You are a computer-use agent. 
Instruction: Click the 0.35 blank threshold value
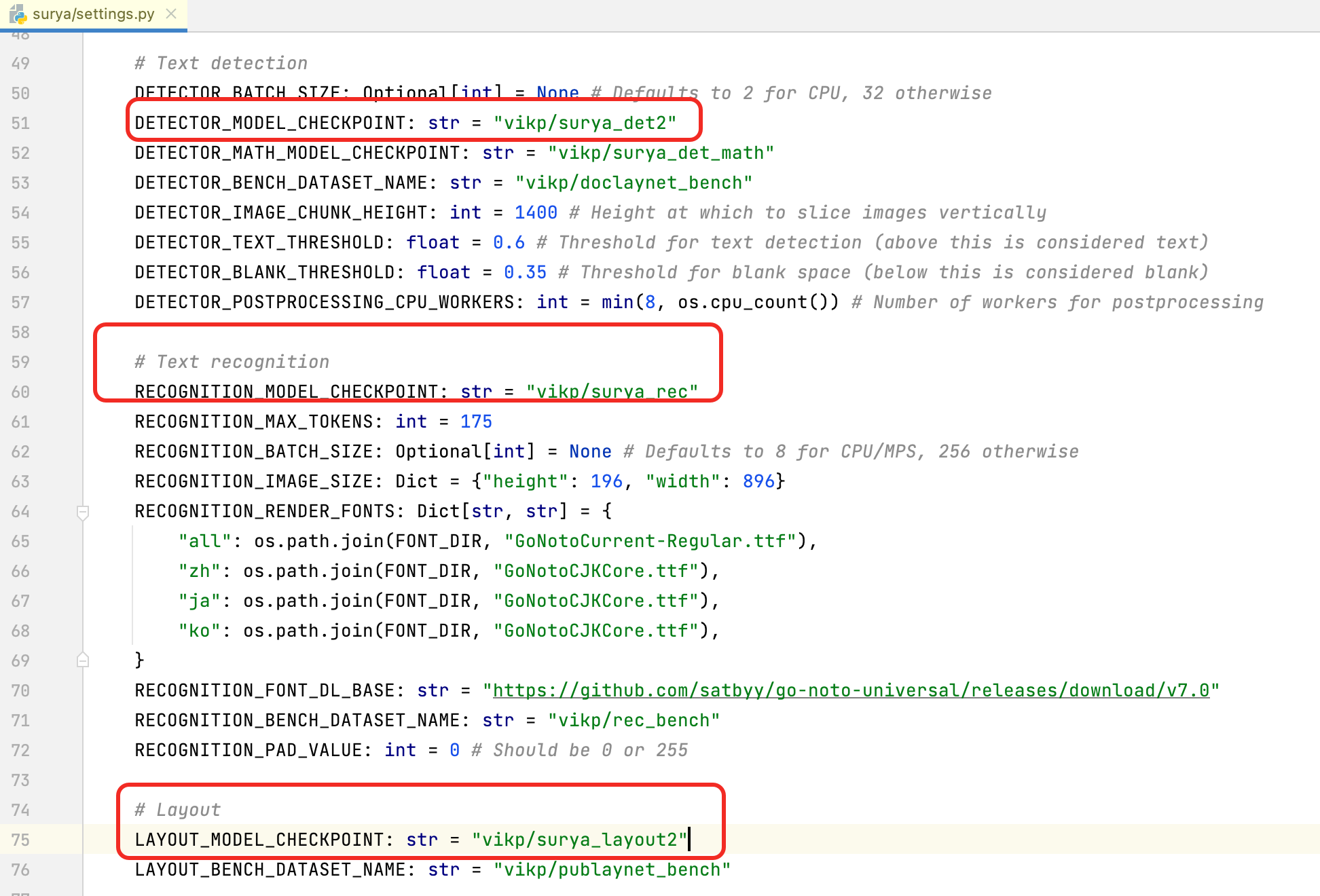point(525,272)
